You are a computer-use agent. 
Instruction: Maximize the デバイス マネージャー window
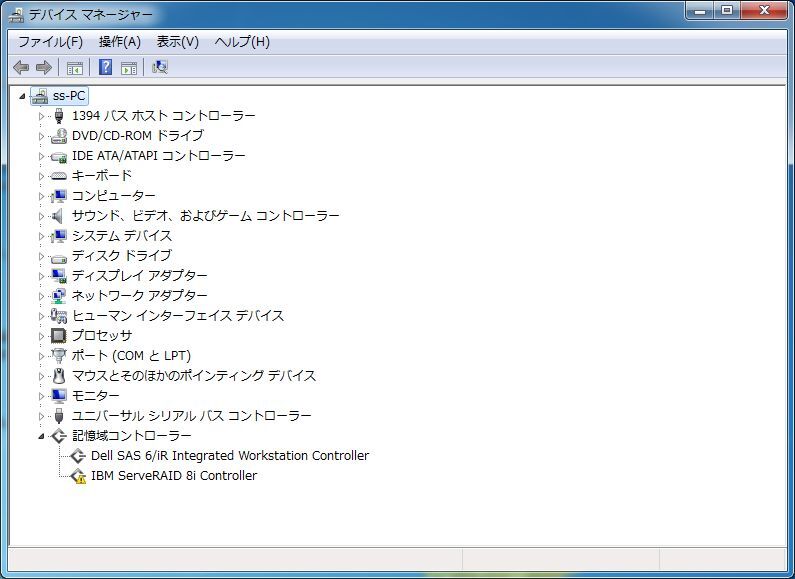pyautogui.click(x=727, y=11)
